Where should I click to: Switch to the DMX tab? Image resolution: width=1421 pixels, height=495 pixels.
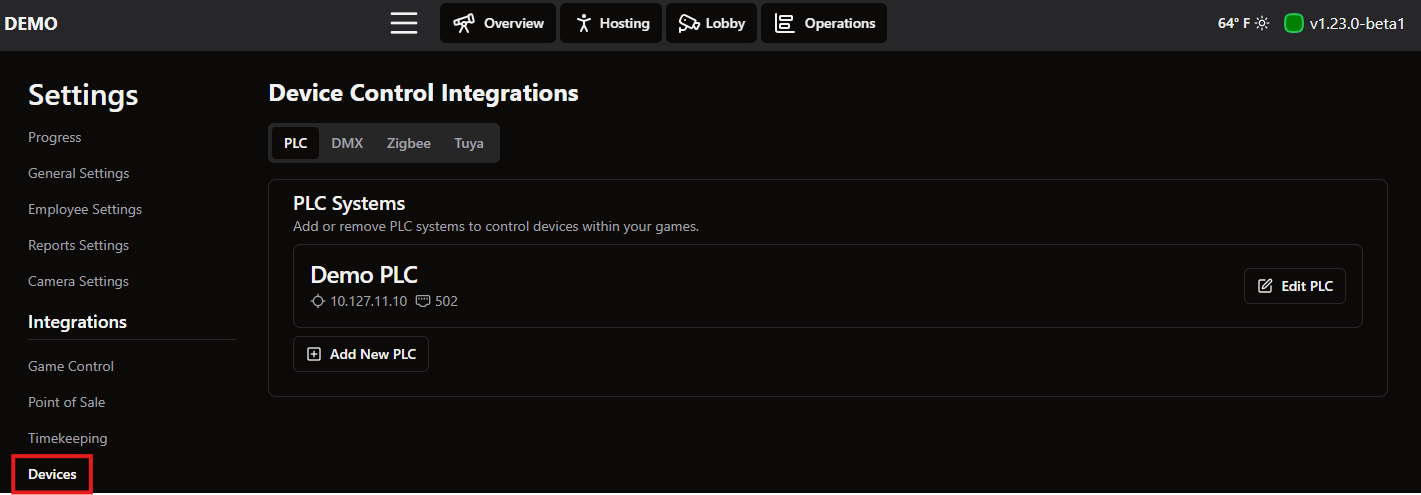[x=347, y=143]
